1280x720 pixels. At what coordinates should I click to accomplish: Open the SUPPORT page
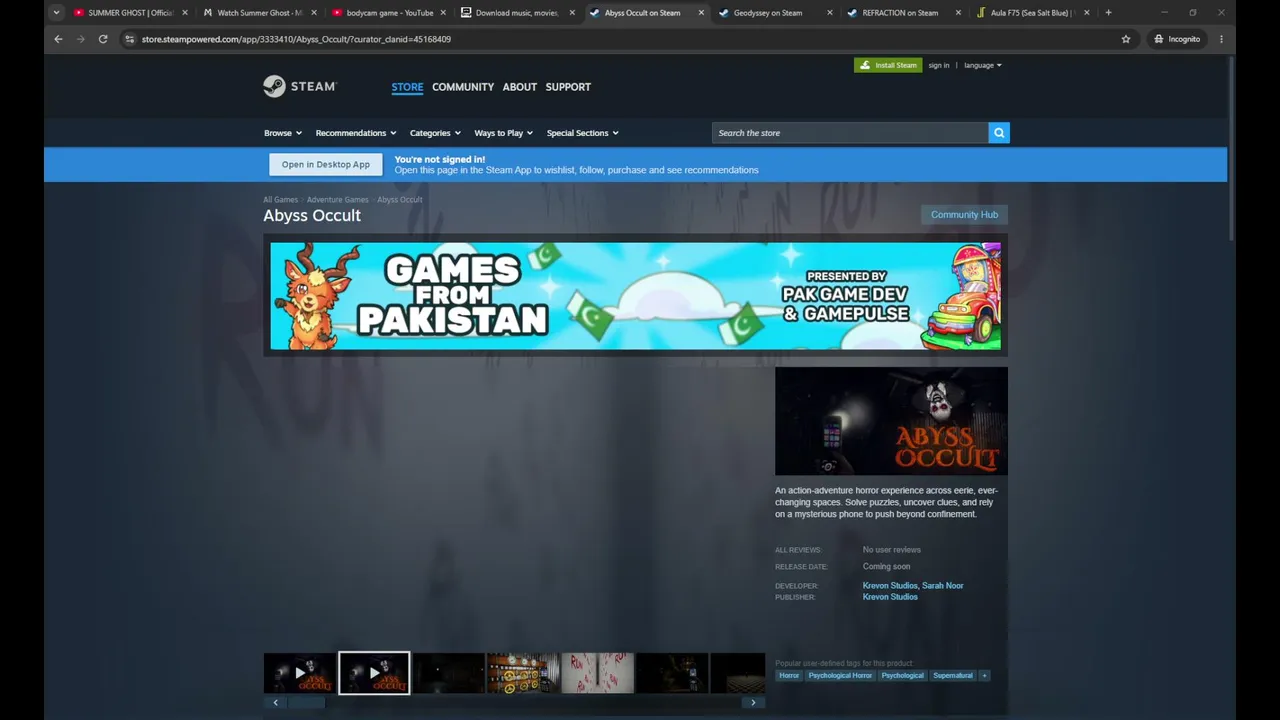[x=568, y=87]
